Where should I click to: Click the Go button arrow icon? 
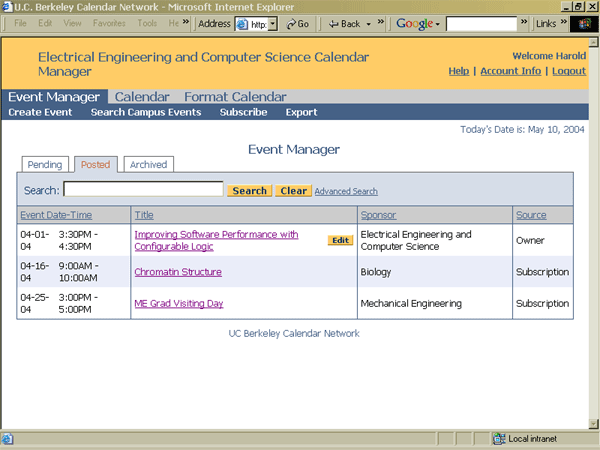tap(291, 24)
